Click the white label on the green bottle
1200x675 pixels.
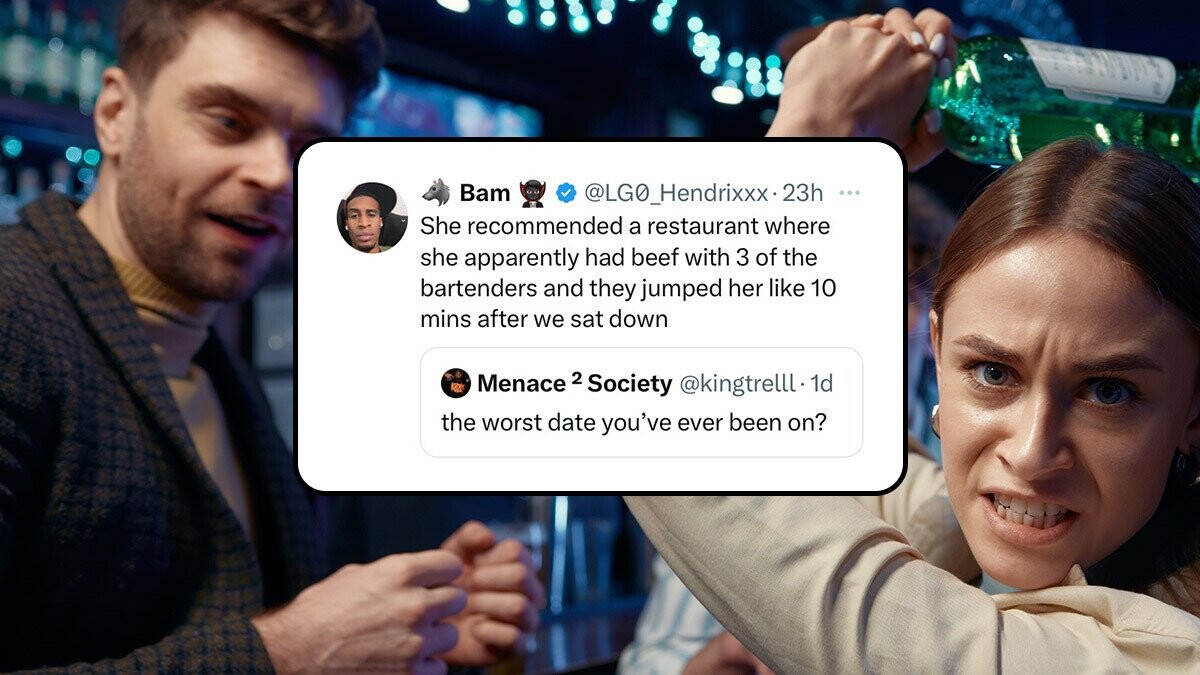[x=1100, y=70]
